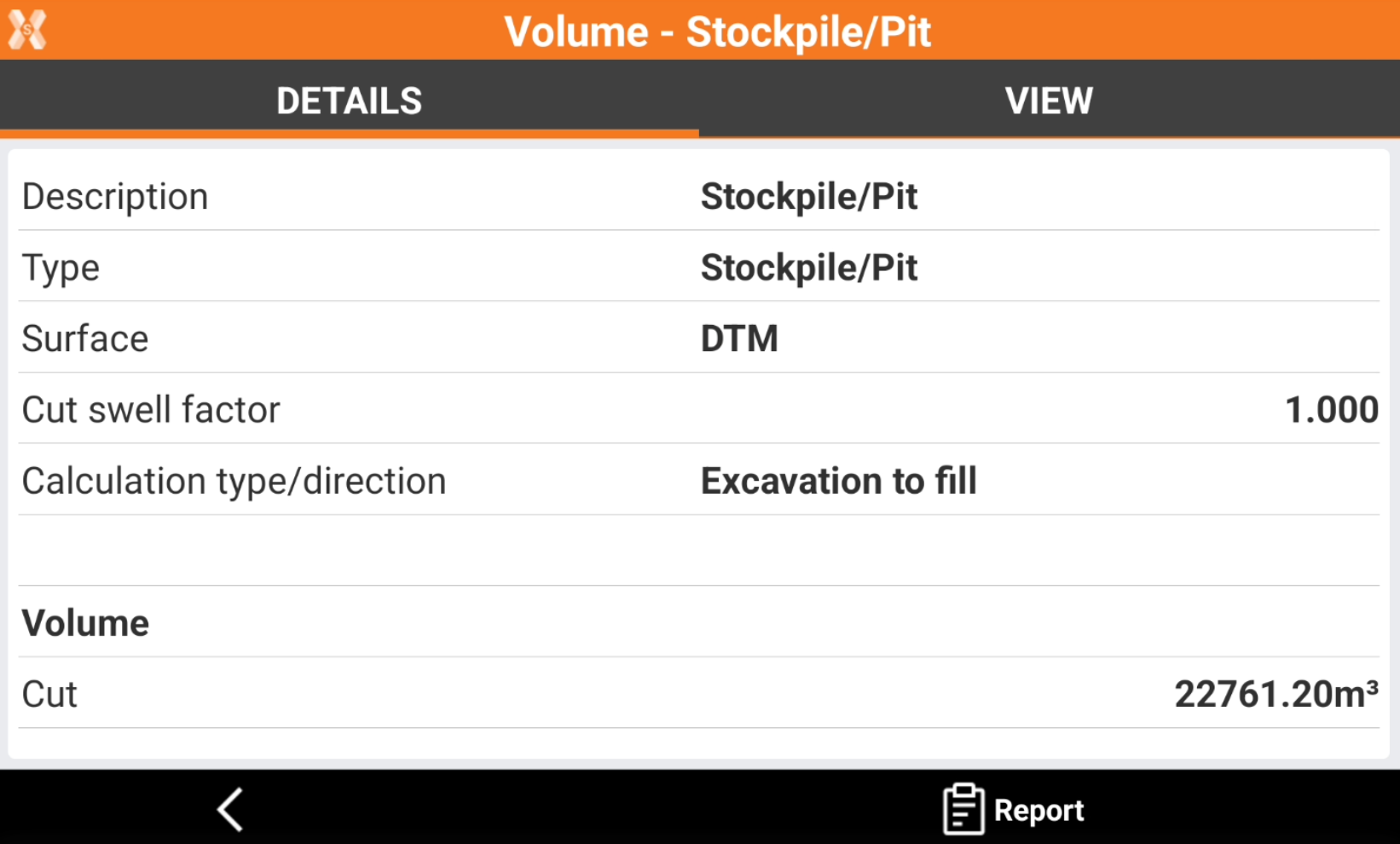The height and width of the screenshot is (844, 1400).
Task: Go back using the left arrow
Action: [231, 808]
